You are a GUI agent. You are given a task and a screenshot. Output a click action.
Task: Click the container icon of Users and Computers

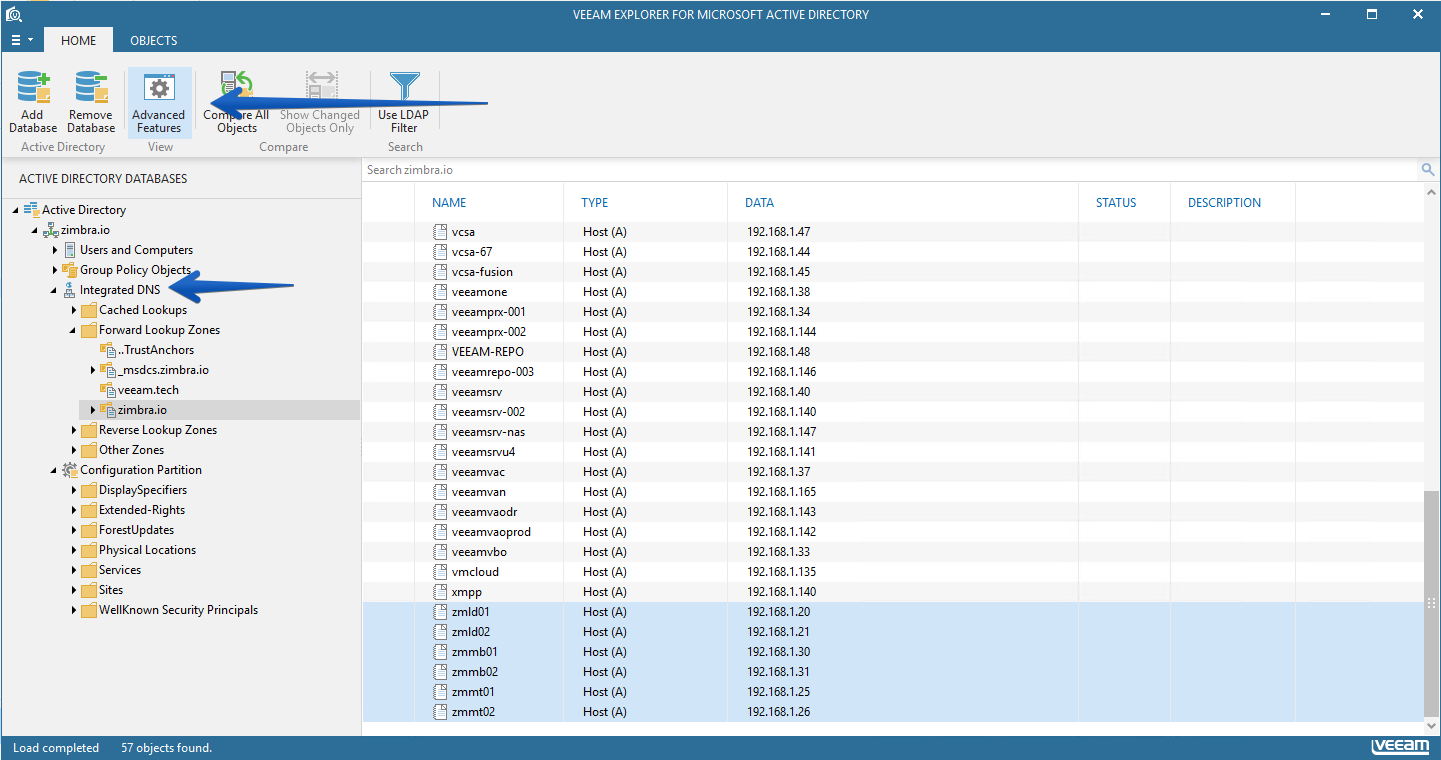70,250
